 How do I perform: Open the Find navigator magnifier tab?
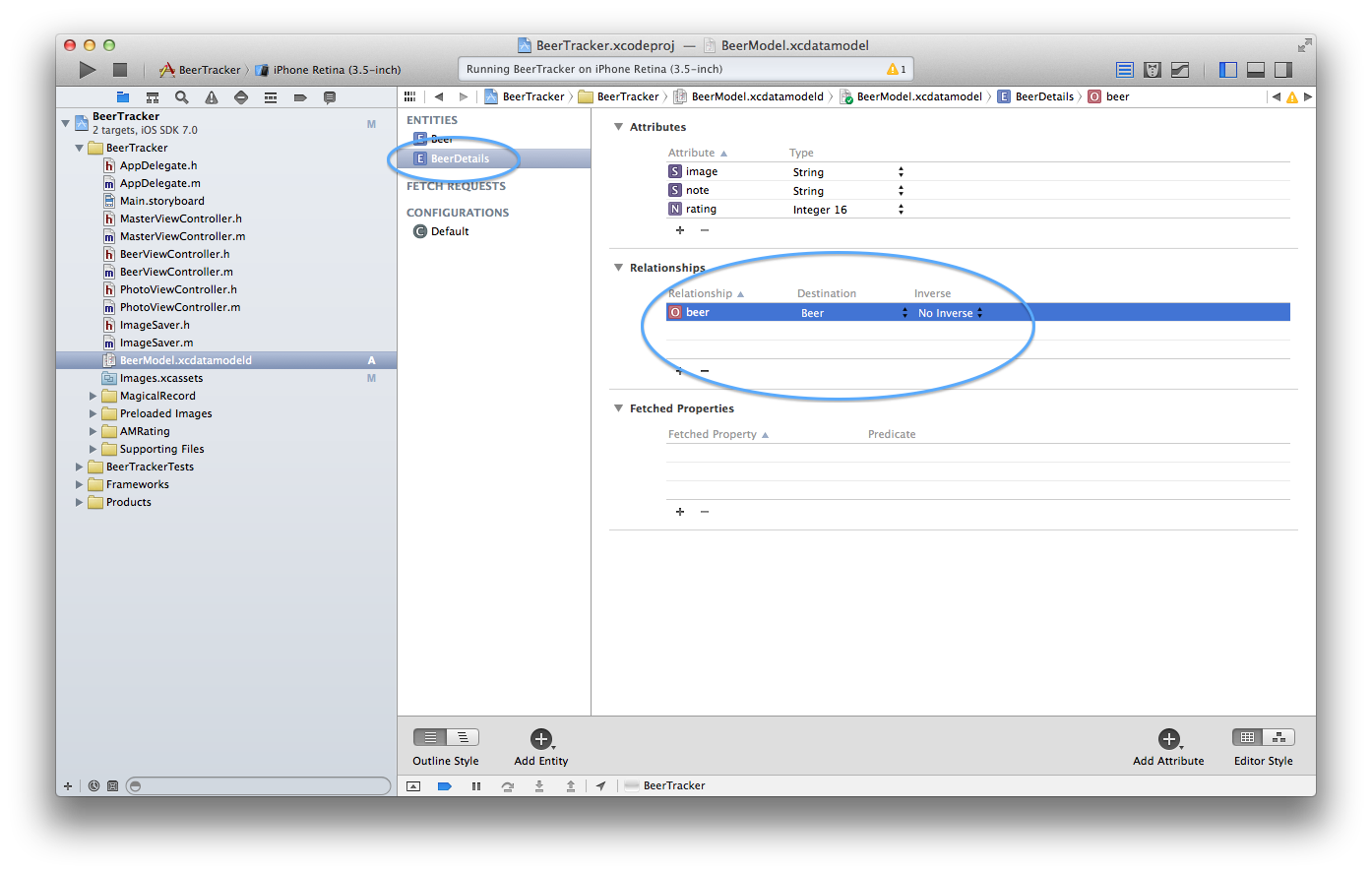pyautogui.click(x=182, y=97)
